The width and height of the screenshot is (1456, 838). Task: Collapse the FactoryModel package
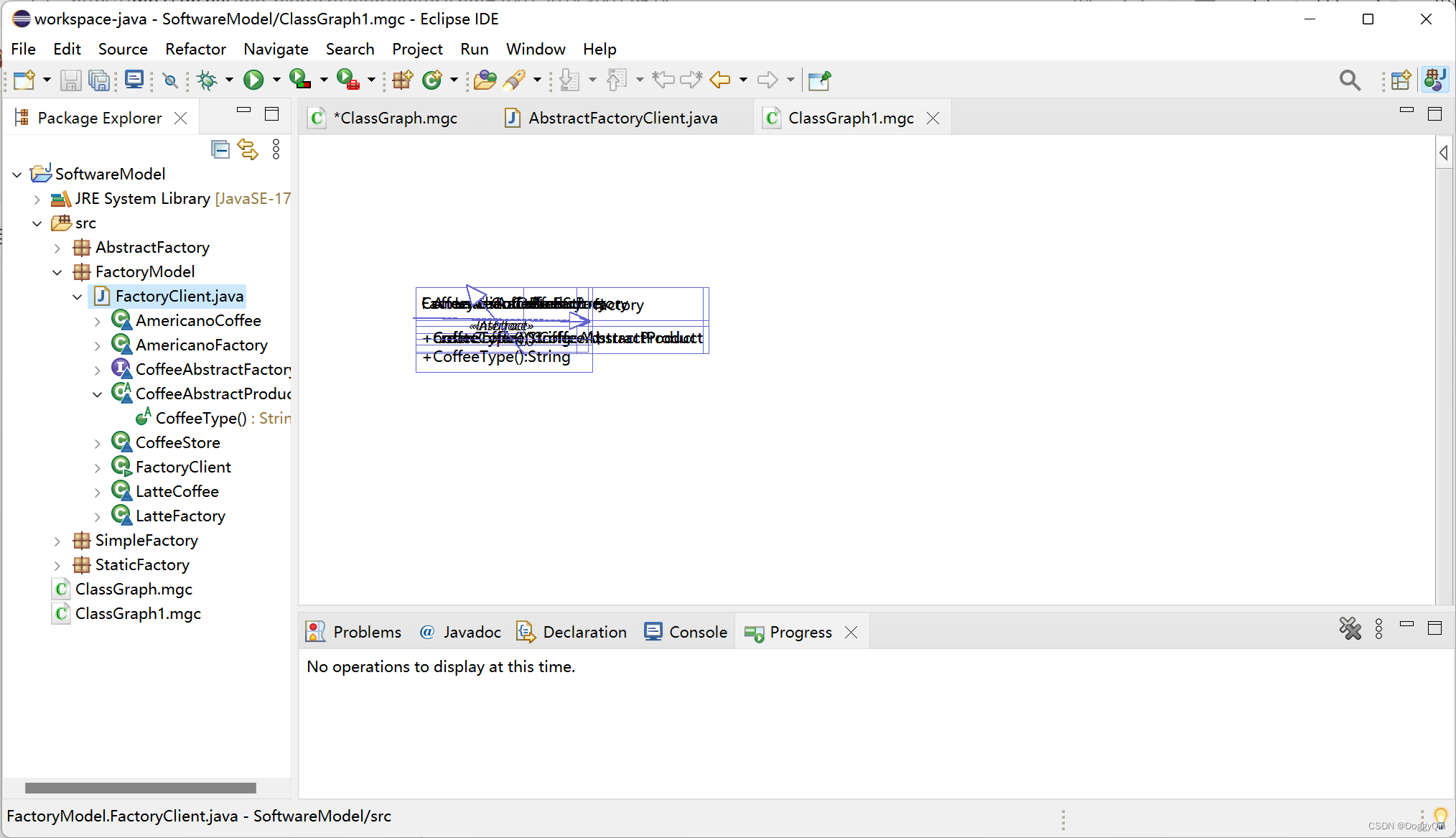(57, 271)
